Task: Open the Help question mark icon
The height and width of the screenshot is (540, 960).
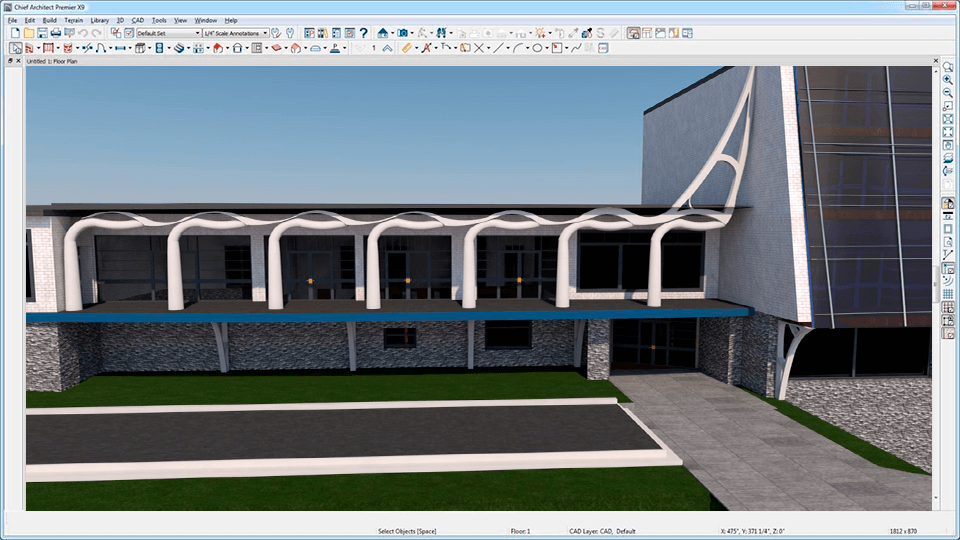Action: (364, 33)
